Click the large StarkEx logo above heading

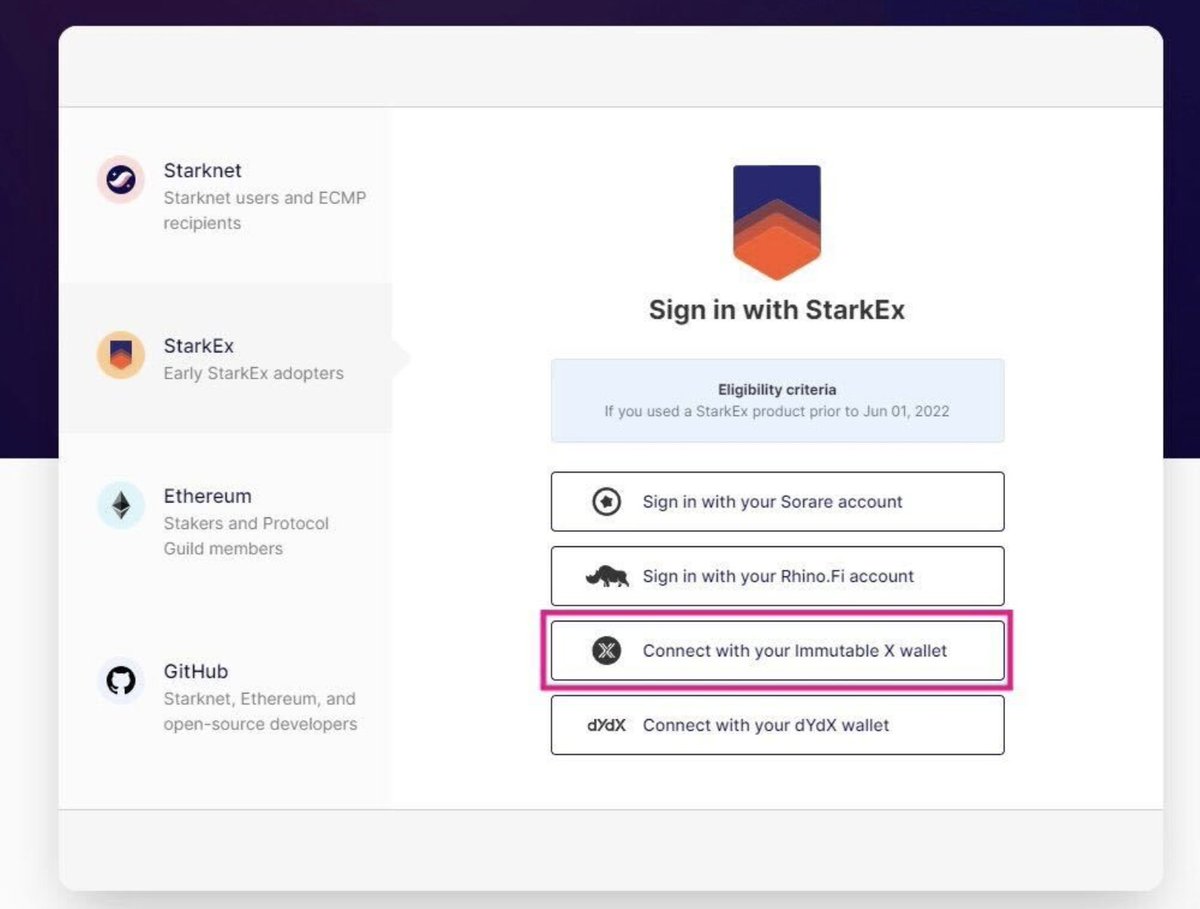pos(777,221)
